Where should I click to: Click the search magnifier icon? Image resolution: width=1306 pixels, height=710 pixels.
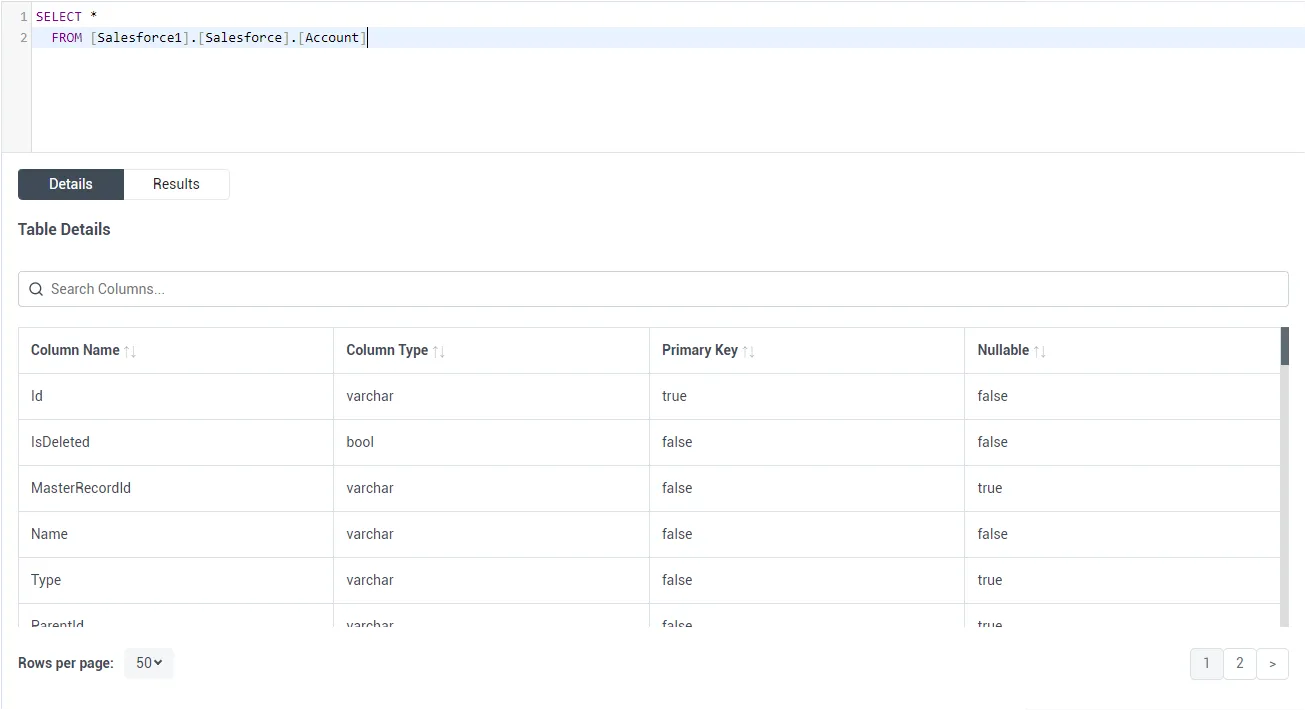[36, 289]
